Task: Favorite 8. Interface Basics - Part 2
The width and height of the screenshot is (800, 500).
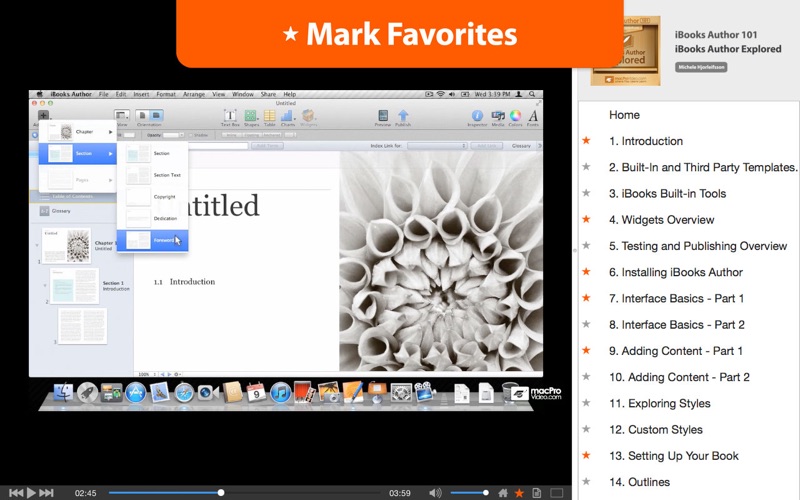Action: [587, 324]
